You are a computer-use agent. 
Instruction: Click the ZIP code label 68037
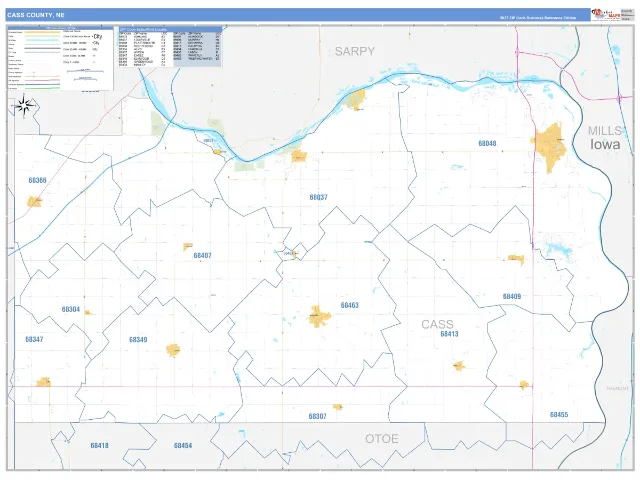pyautogui.click(x=318, y=197)
